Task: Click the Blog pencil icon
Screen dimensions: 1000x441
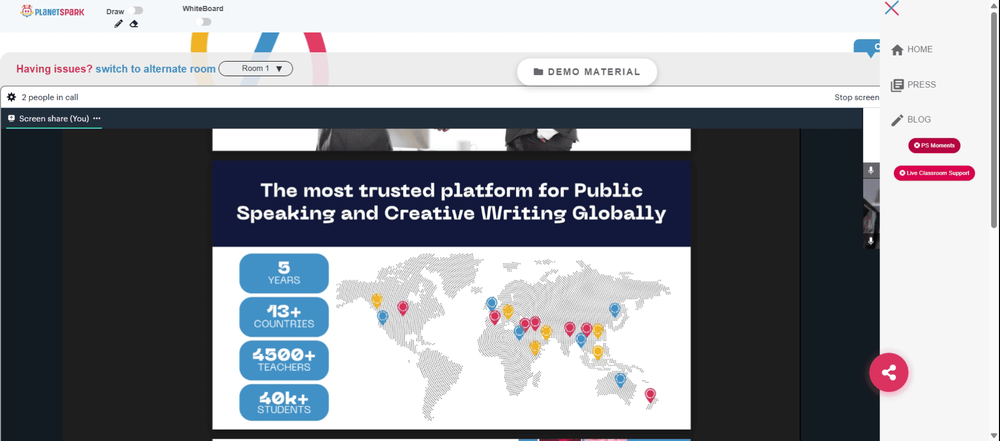Action: 897,120
